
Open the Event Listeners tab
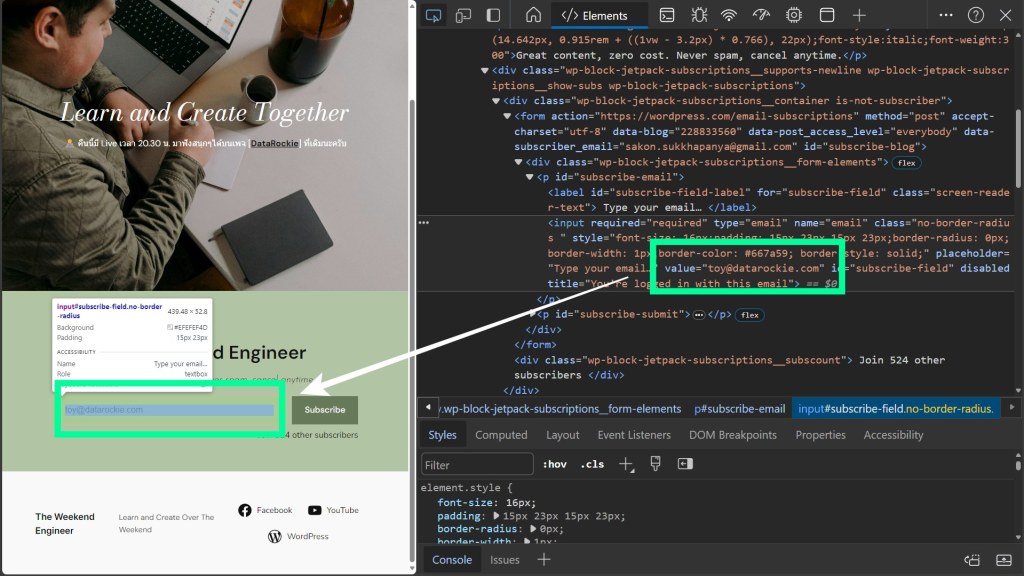(634, 435)
